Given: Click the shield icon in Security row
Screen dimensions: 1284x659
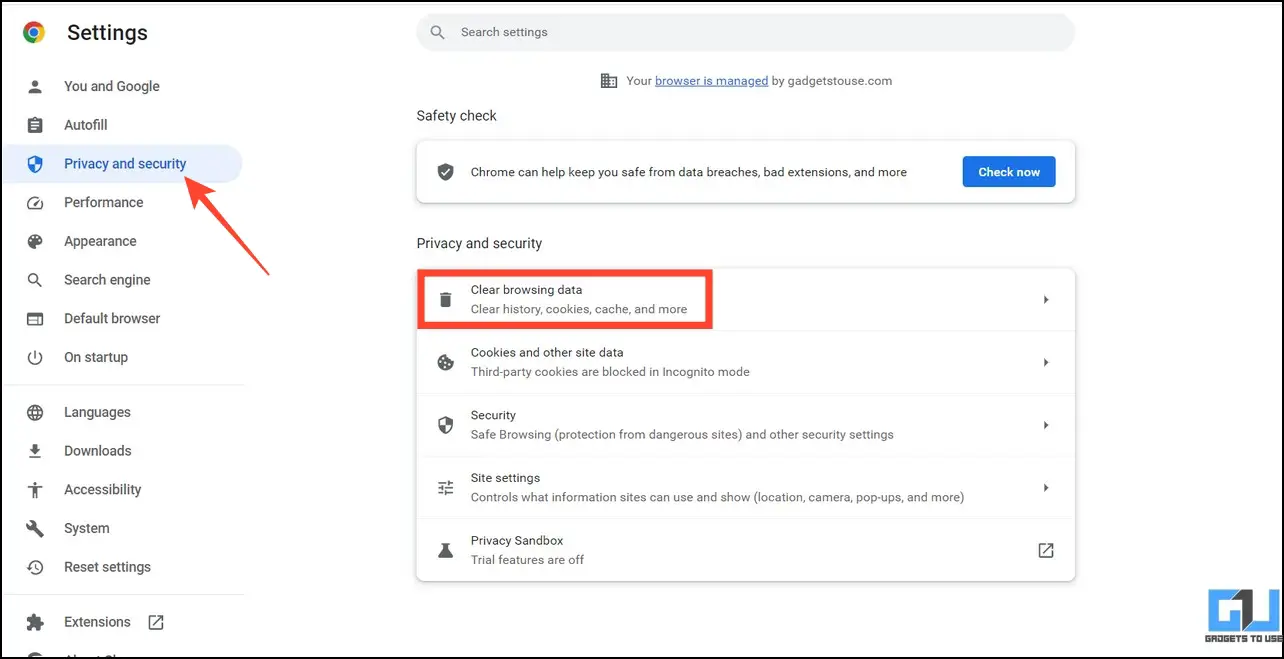Looking at the screenshot, I should coord(446,425).
